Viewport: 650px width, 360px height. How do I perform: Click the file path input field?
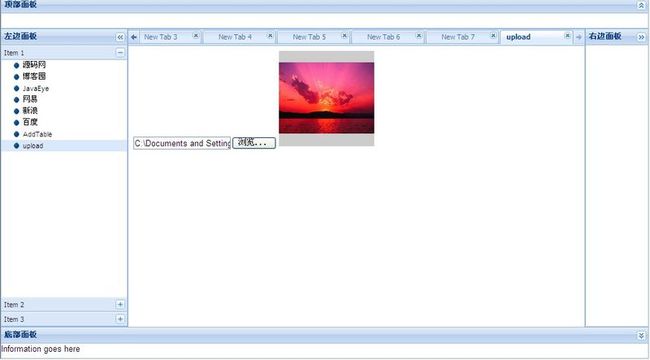point(182,143)
